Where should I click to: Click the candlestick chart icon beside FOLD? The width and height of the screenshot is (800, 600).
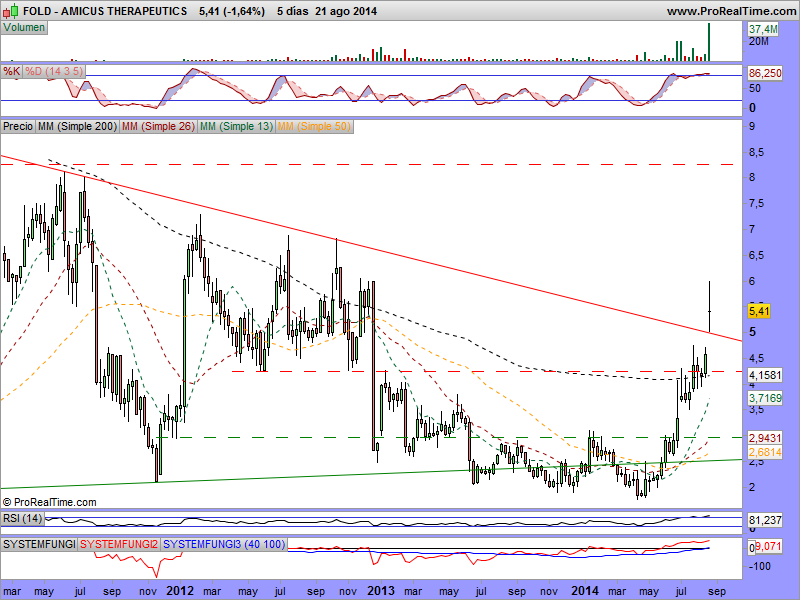tap(11, 11)
